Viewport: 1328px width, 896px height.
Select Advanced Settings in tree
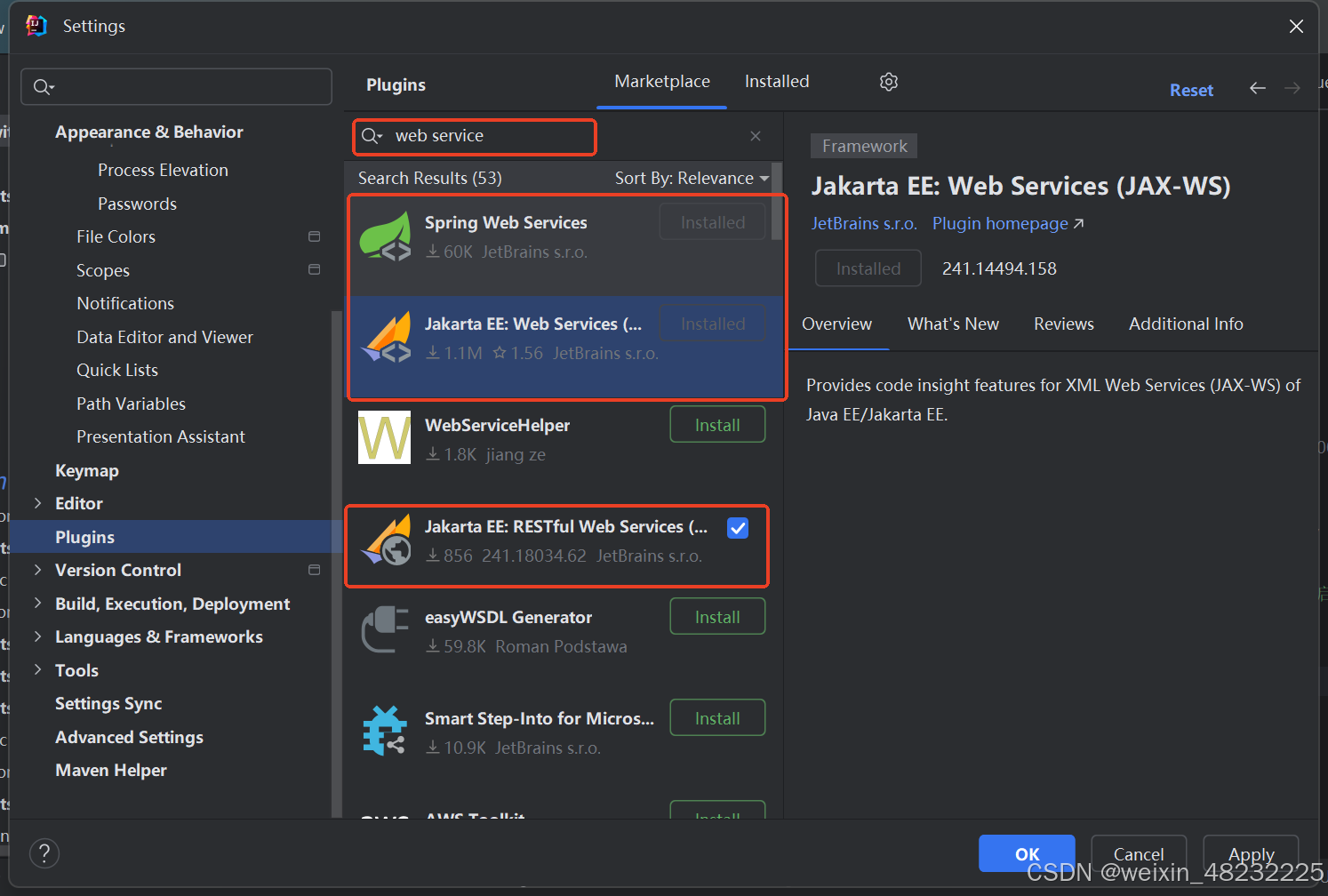click(x=129, y=737)
